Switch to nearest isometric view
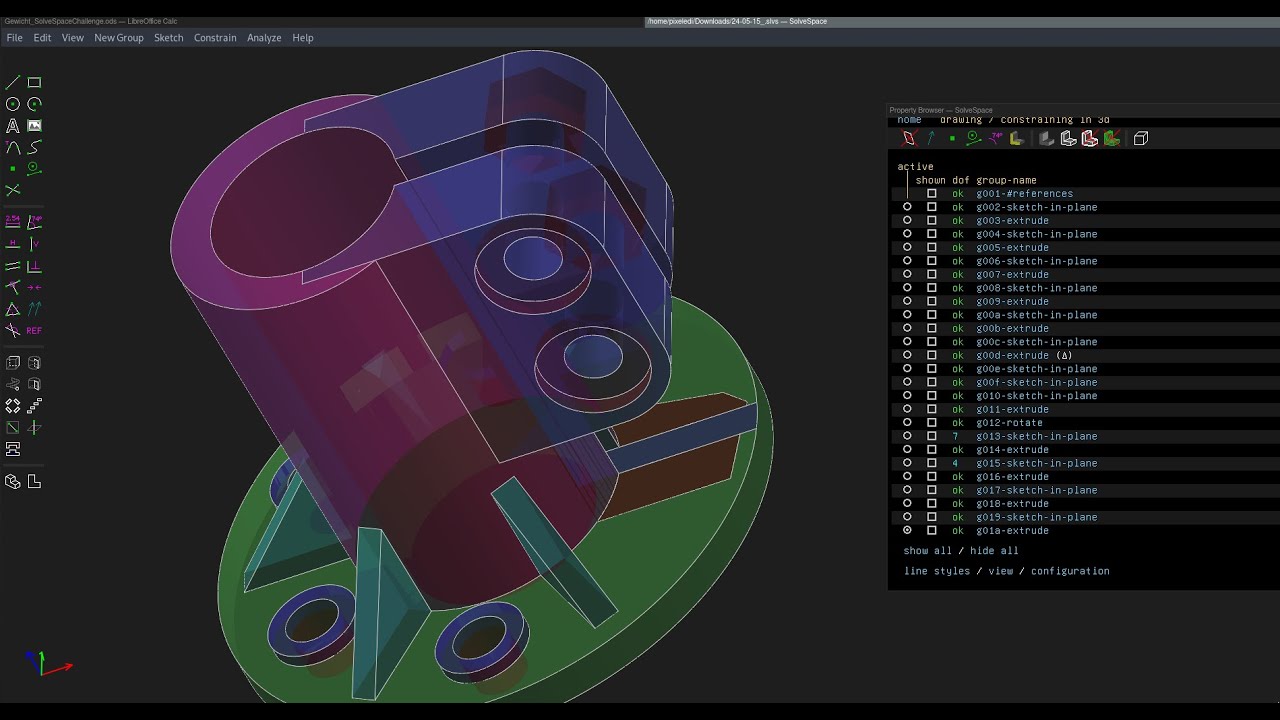The image size is (1280, 720). pos(13,482)
